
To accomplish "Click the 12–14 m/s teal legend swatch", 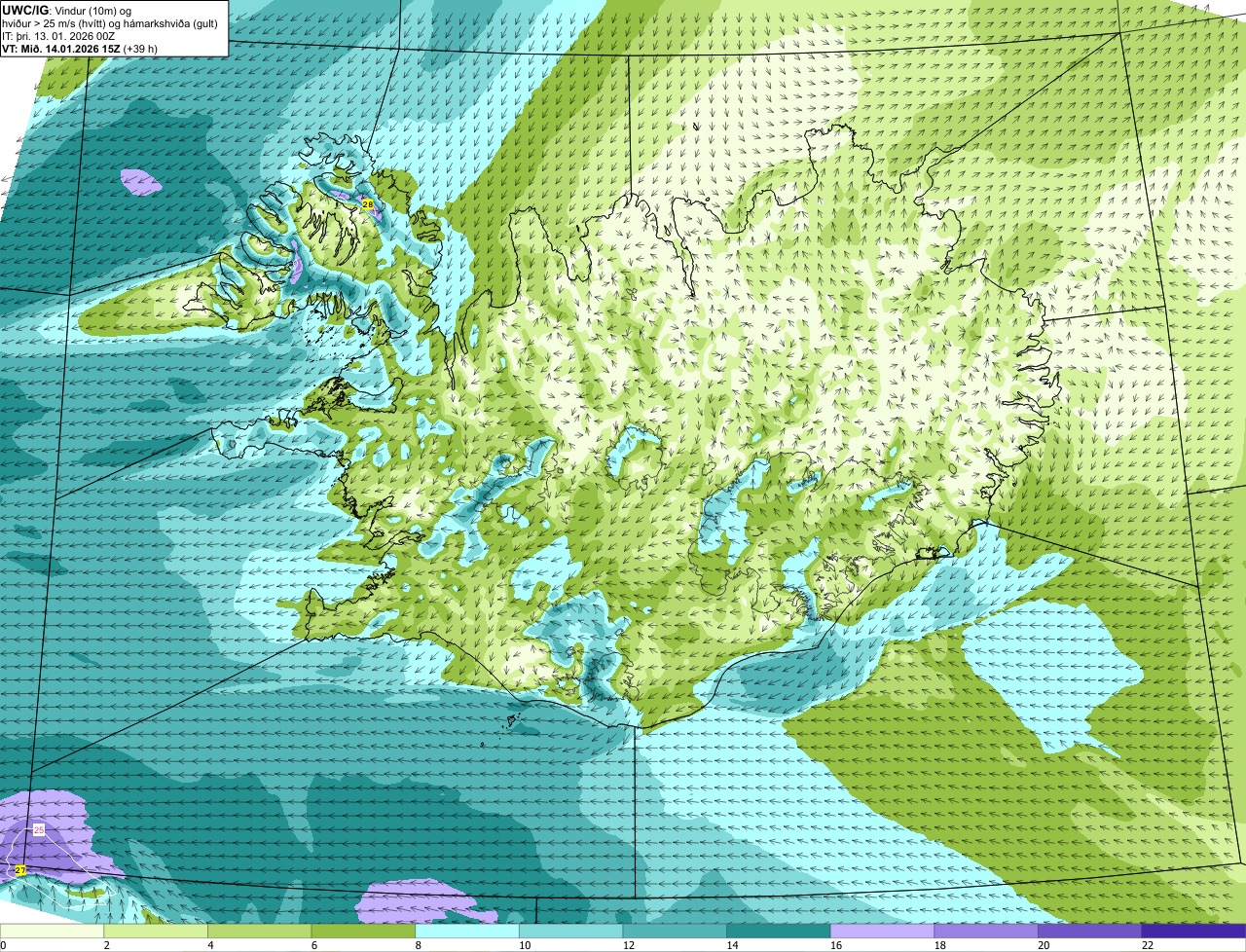I will (675, 931).
